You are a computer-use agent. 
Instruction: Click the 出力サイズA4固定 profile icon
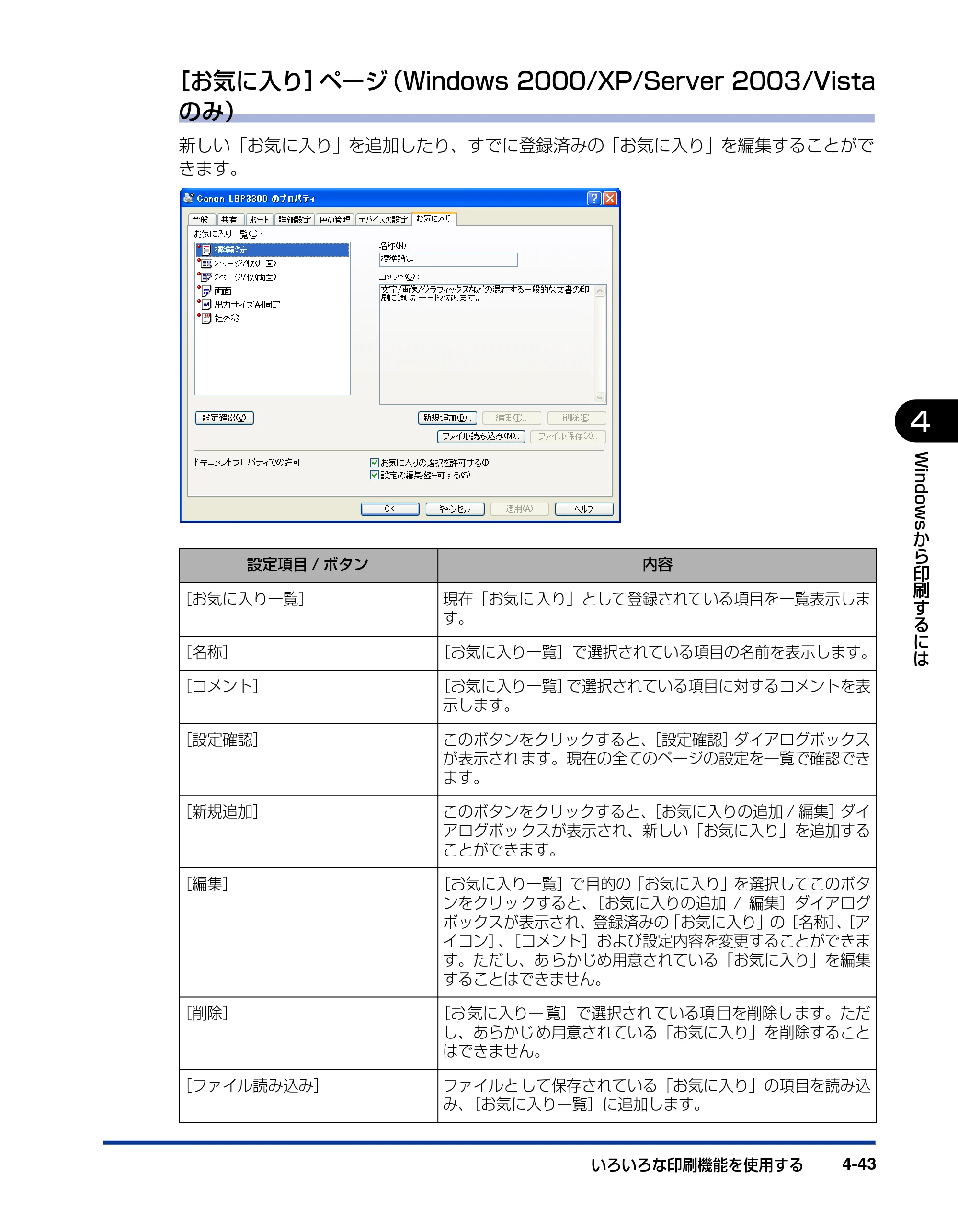pyautogui.click(x=206, y=305)
